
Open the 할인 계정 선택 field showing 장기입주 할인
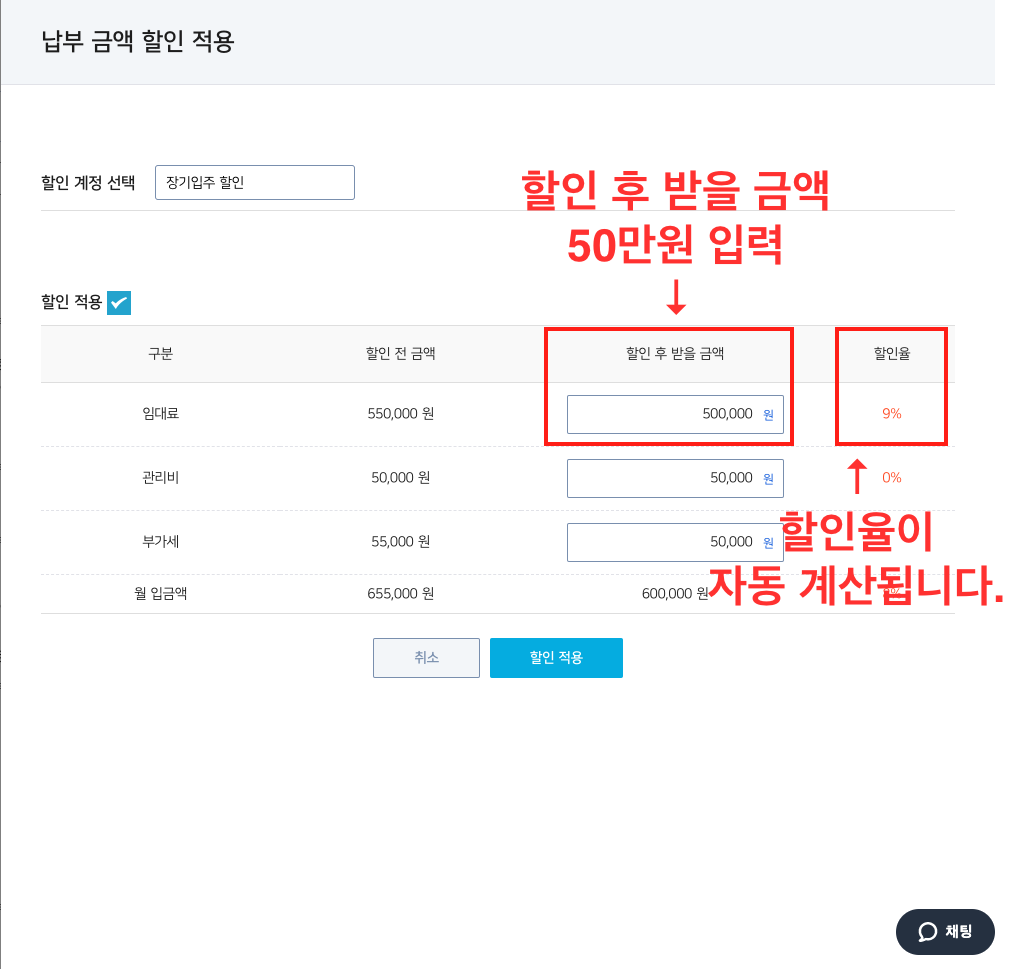254,183
